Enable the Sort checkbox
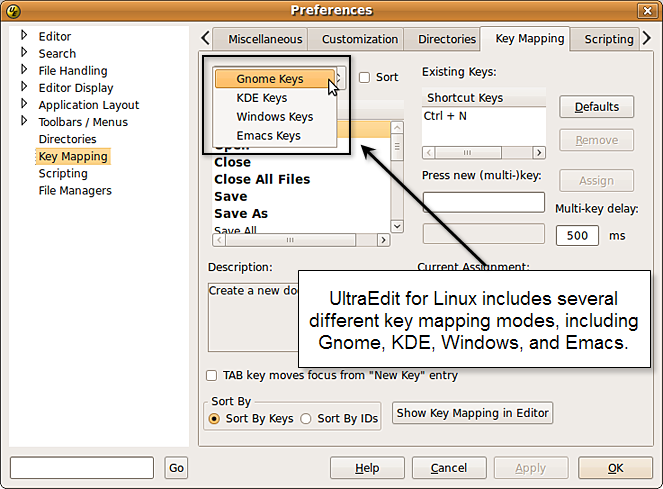This screenshot has width=663, height=489. coord(364,77)
